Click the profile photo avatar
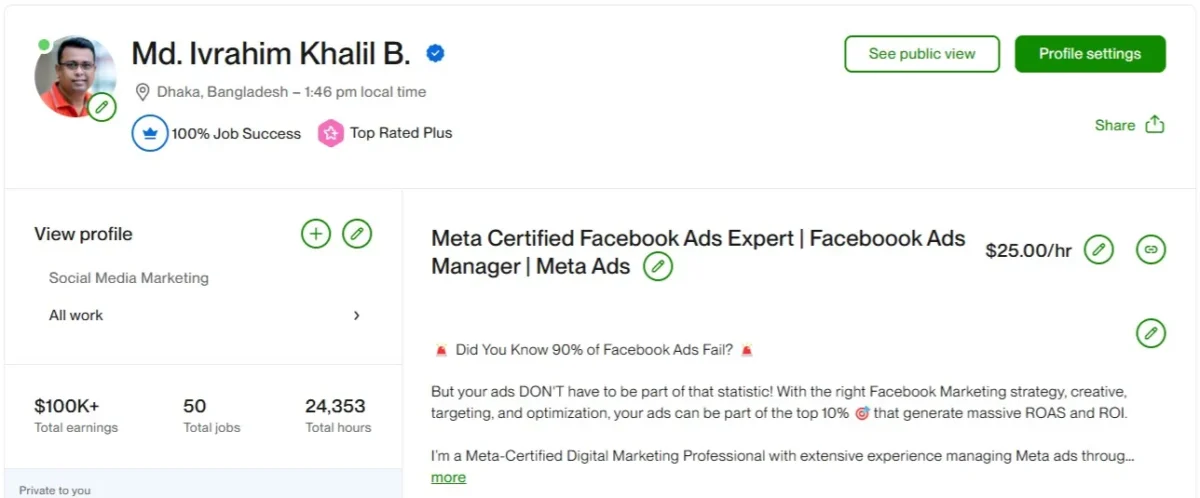 pos(70,75)
